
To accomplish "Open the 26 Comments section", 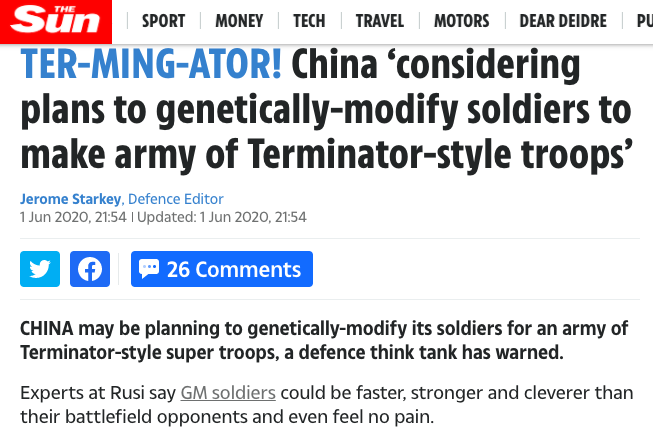I will coord(222,269).
